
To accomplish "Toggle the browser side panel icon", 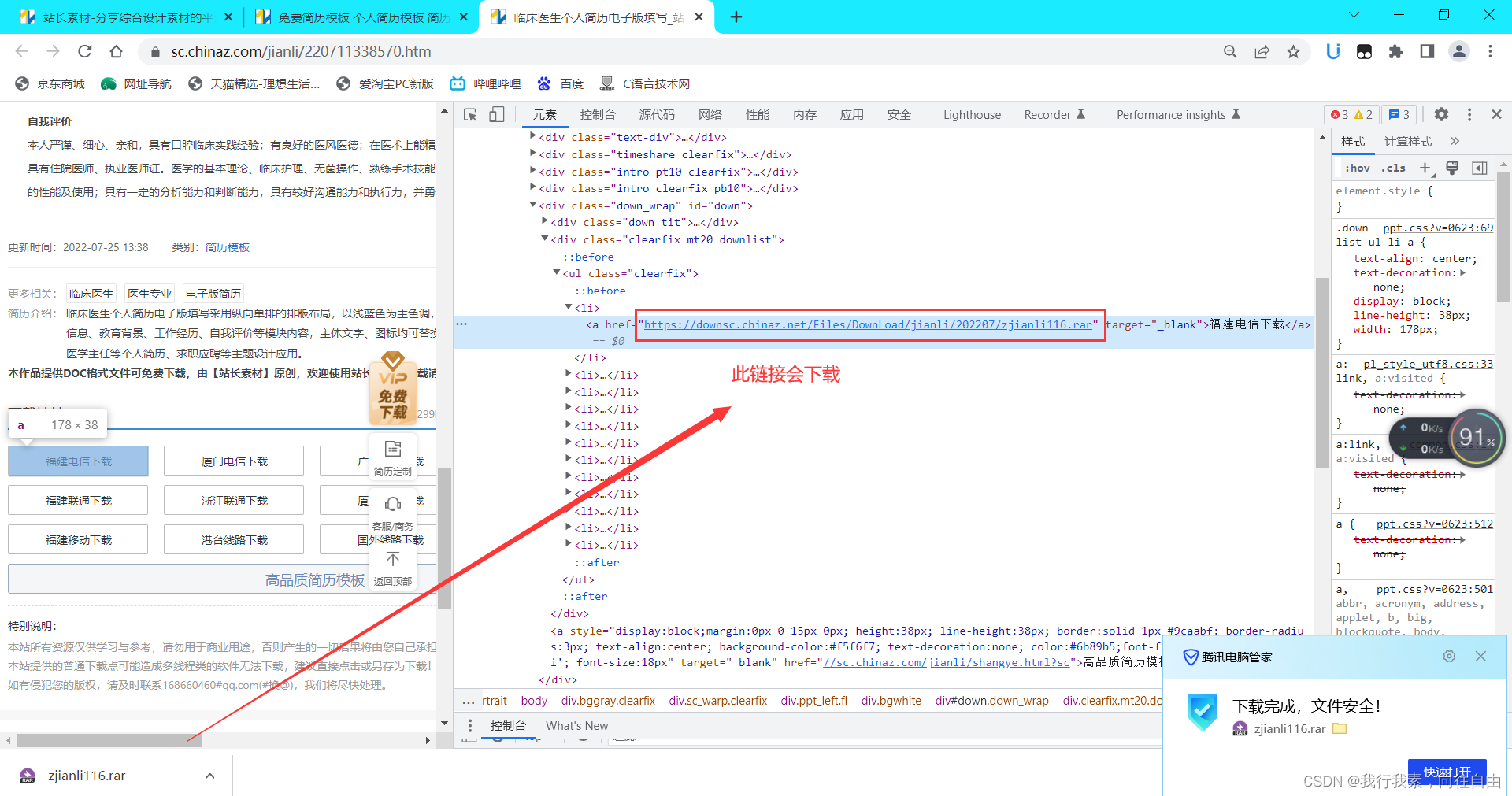I will tap(1427, 51).
